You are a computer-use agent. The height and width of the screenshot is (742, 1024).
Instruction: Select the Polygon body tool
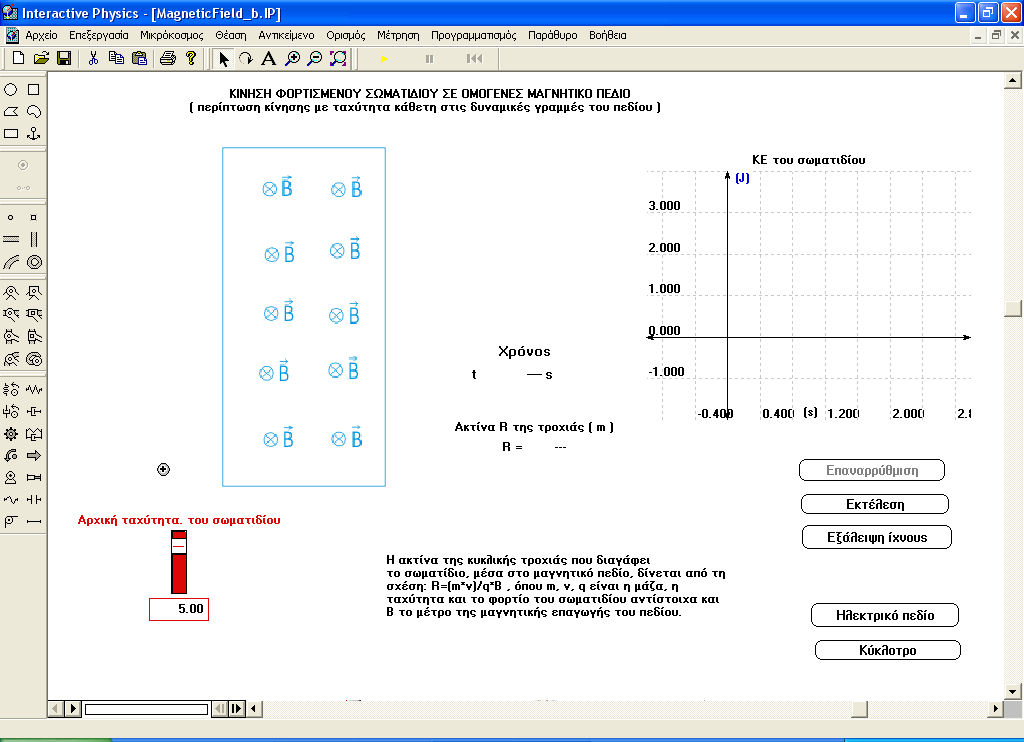[x=11, y=112]
